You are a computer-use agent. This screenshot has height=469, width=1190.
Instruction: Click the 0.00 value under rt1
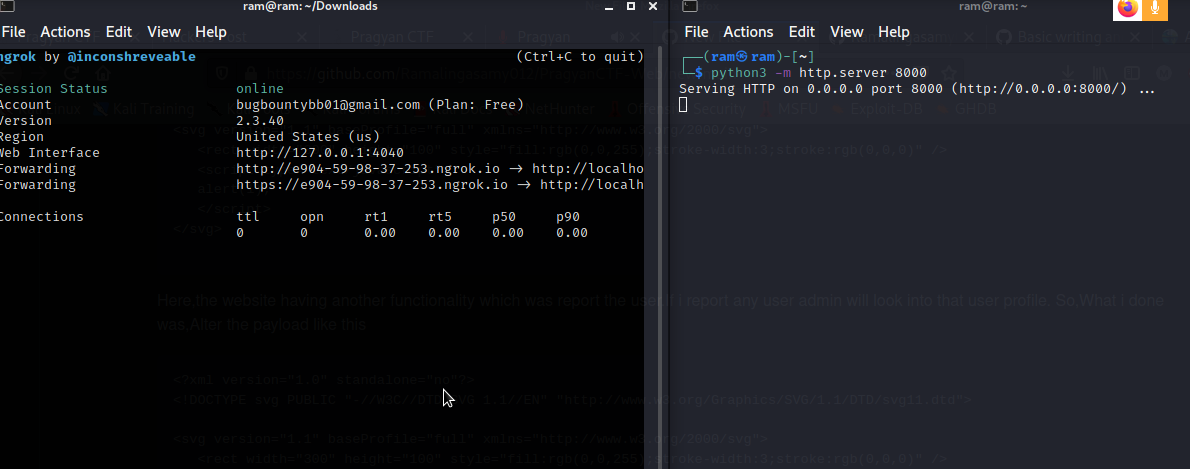point(379,232)
